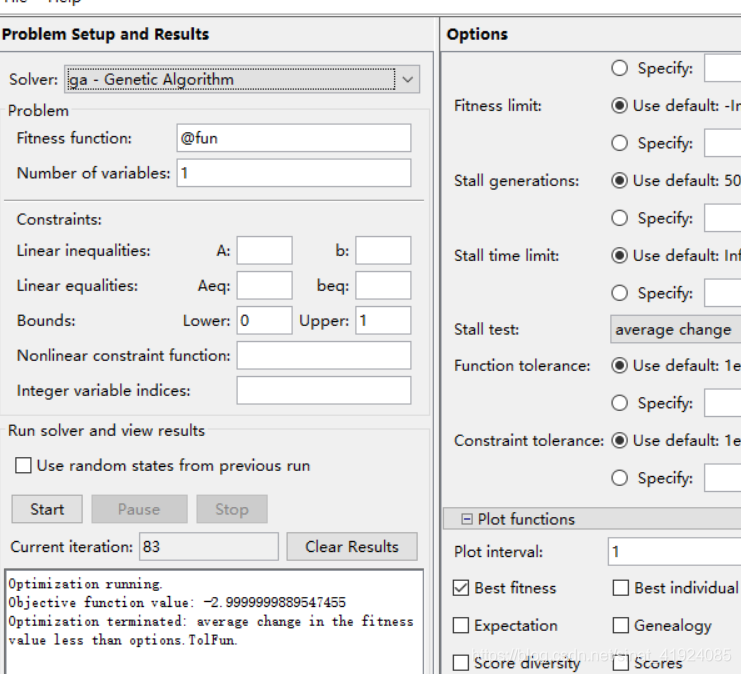Click the Fitness limit Specify value field
The image size is (741, 674).
click(723, 143)
